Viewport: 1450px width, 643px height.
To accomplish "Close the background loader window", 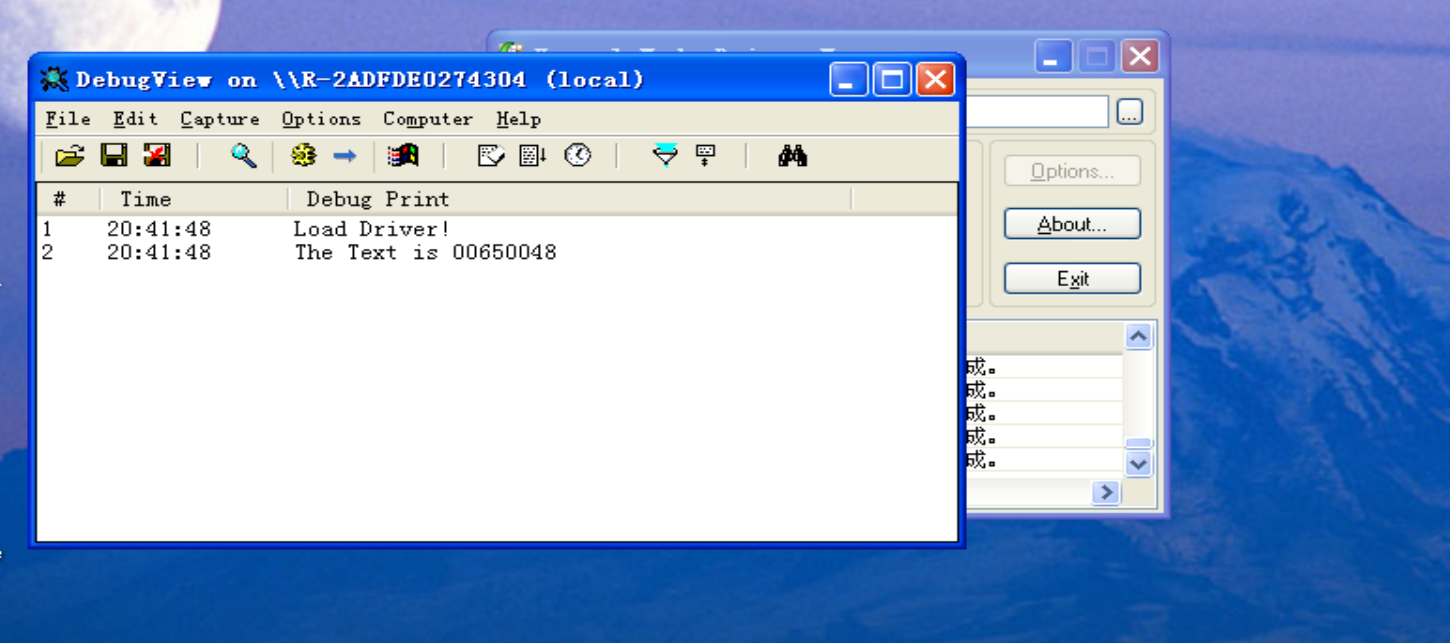I will (x=1140, y=56).
